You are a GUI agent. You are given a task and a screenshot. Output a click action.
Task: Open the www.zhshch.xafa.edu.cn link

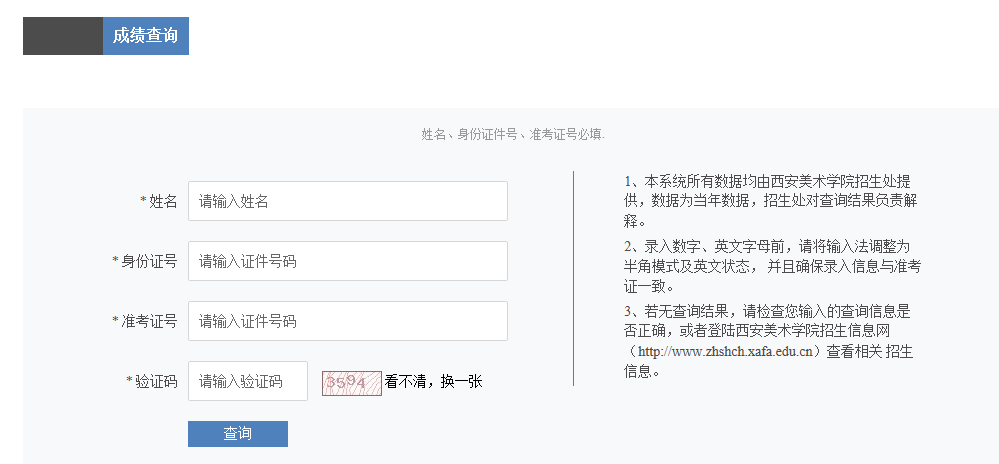pos(725,351)
